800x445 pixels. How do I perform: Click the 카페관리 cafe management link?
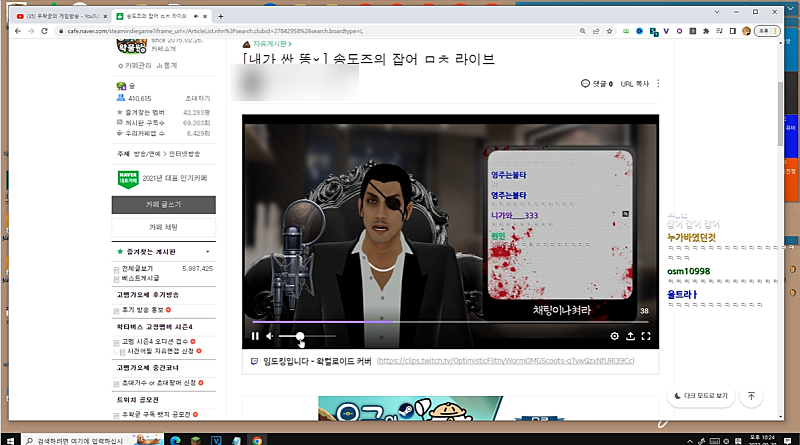tap(135, 66)
